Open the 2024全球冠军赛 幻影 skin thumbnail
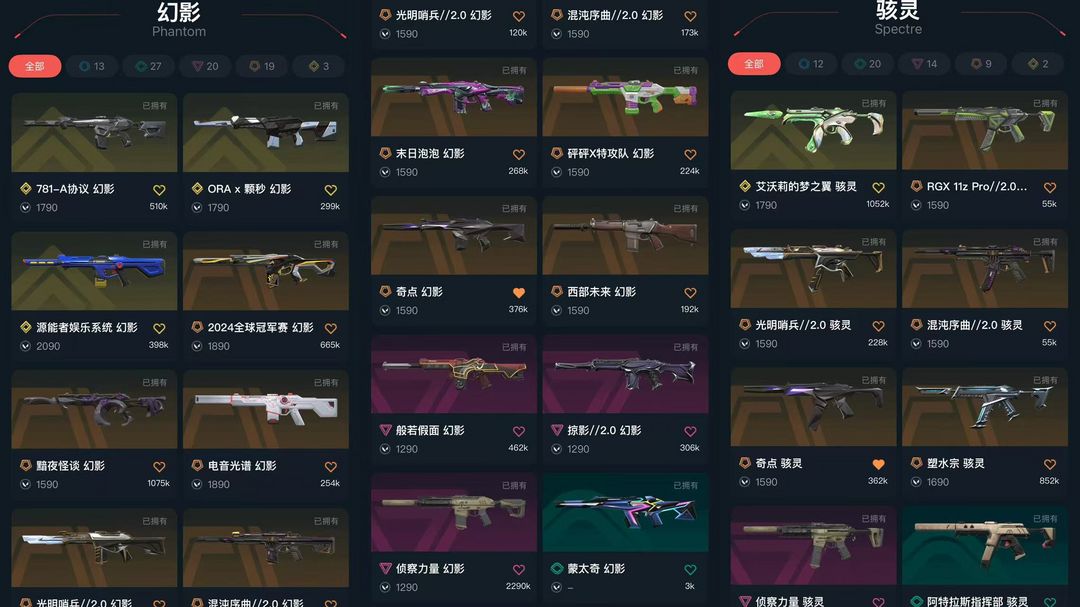 coord(266,271)
